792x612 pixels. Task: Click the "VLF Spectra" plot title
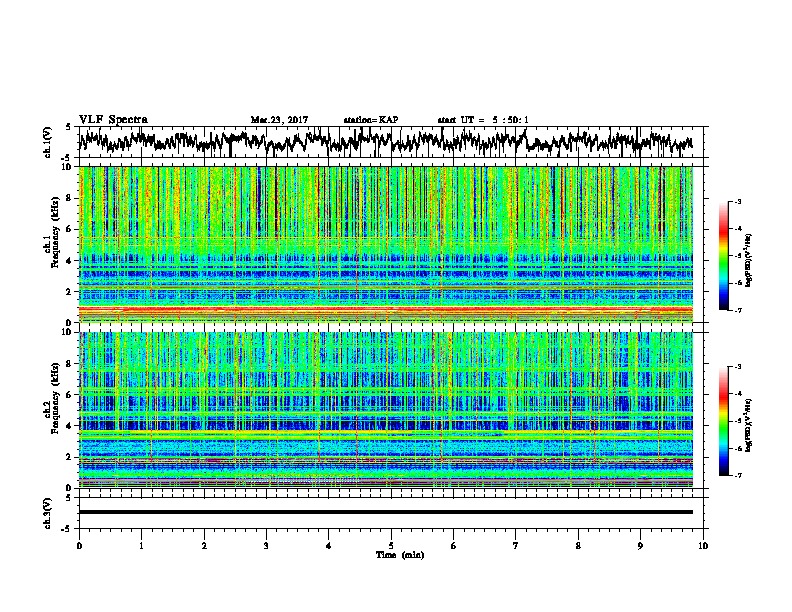tap(113, 120)
